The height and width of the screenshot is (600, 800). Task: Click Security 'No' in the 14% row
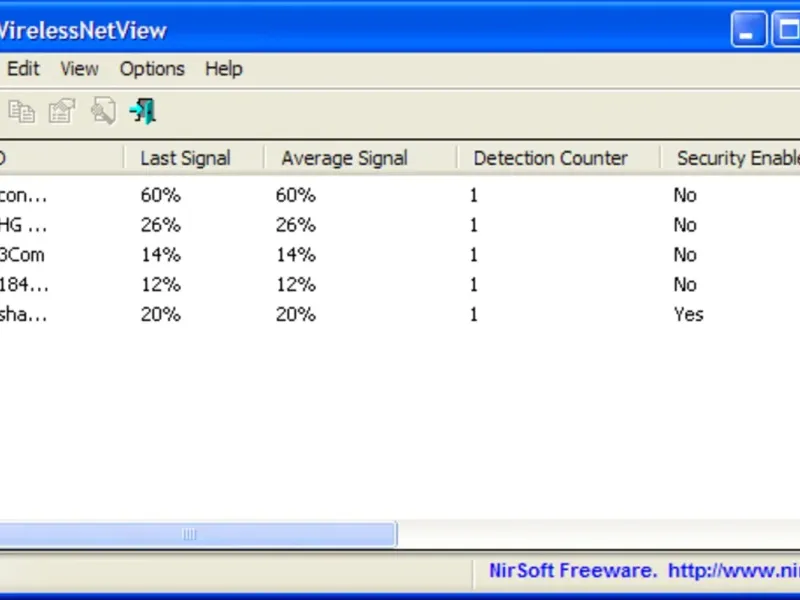[x=685, y=255]
